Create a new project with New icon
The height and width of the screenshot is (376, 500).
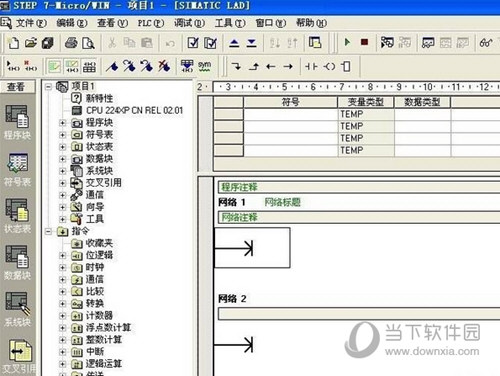[x=13, y=43]
